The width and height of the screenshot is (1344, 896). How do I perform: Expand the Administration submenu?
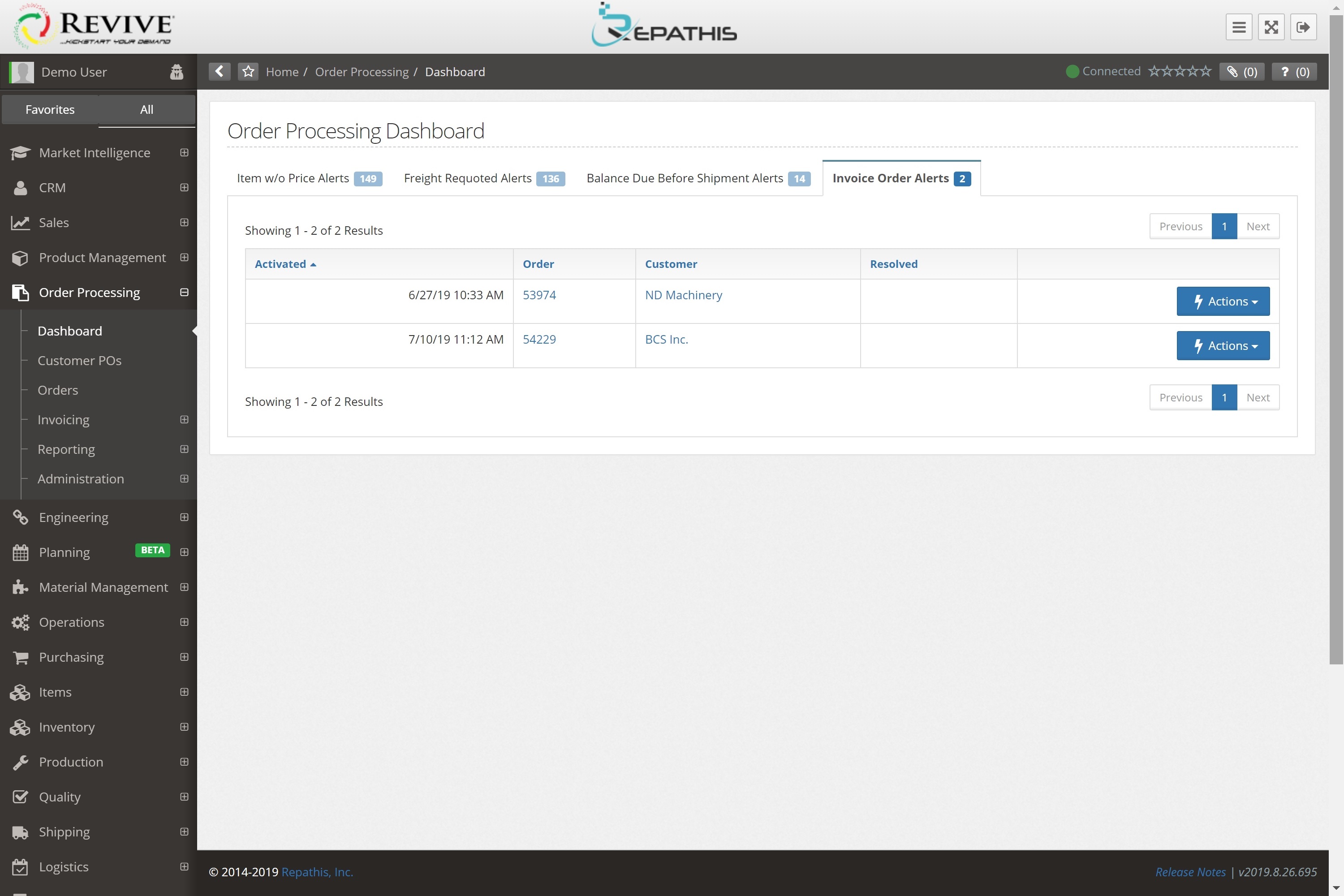coord(184,479)
